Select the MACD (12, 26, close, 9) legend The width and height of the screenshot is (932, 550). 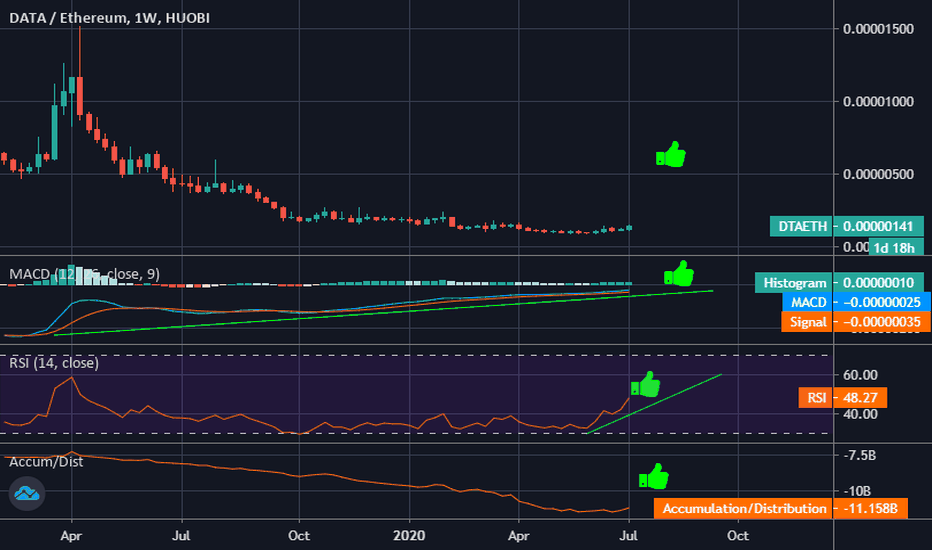[84, 274]
